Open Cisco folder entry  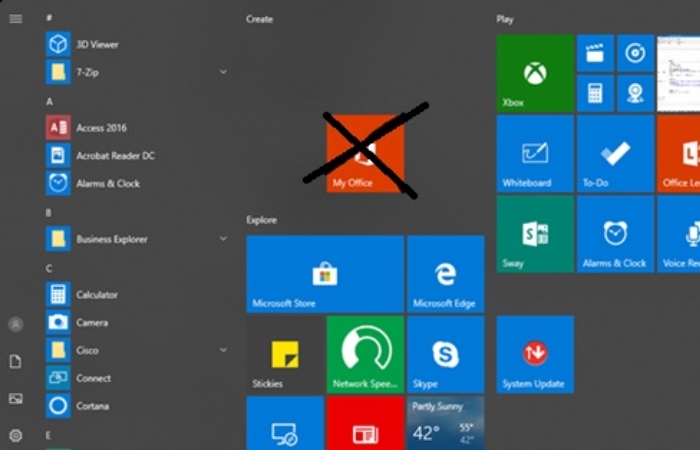(x=136, y=350)
